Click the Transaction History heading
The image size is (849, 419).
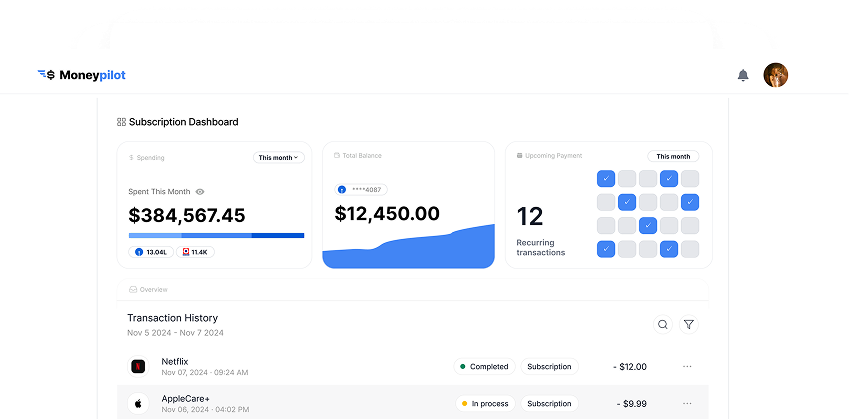coord(173,318)
